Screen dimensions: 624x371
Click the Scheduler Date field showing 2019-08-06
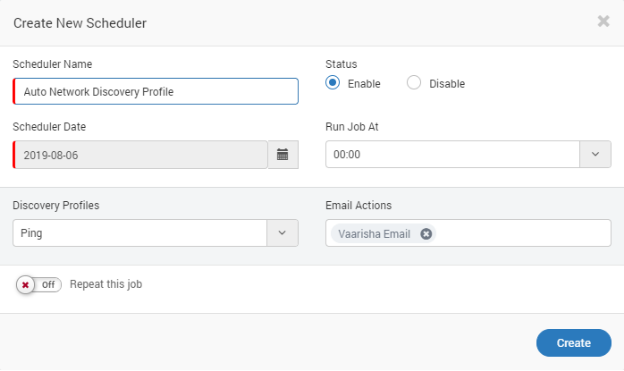coord(140,154)
